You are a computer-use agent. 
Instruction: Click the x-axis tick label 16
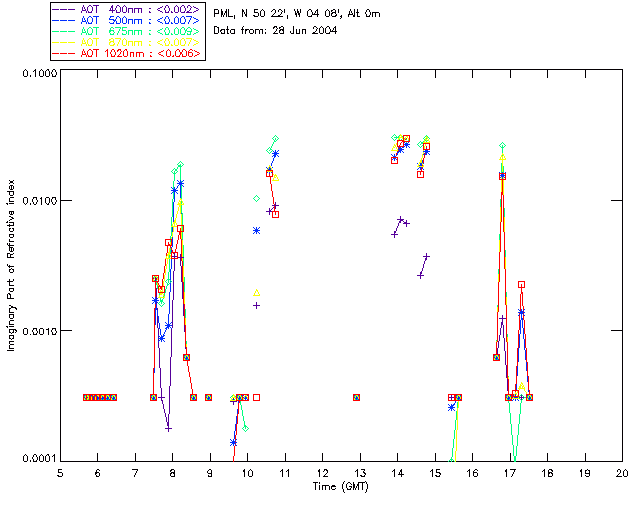[472, 472]
